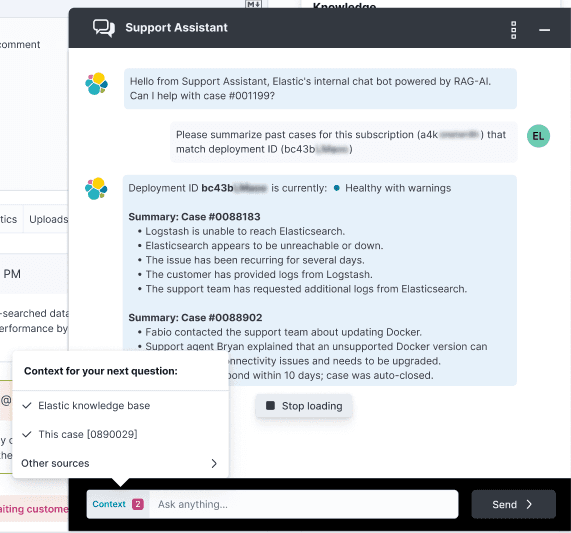Click the Fabio contacted the support team line
The height and width of the screenshot is (533, 571).
[x=283, y=332]
